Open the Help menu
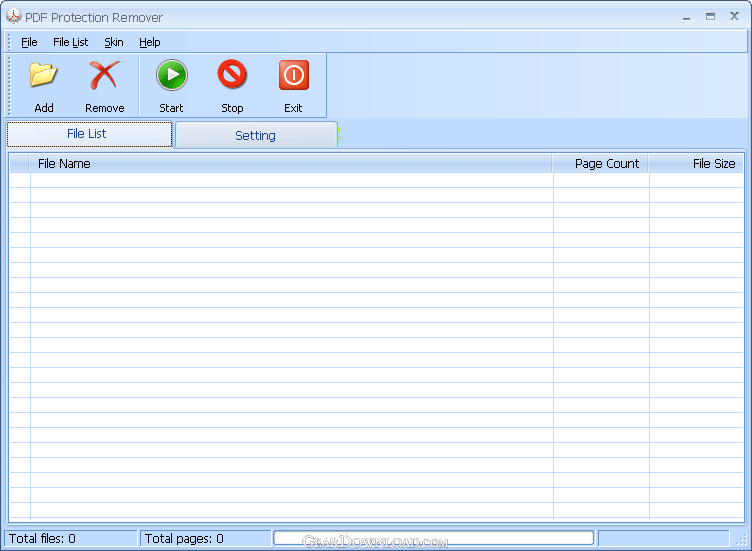The width and height of the screenshot is (752, 551). pos(150,42)
